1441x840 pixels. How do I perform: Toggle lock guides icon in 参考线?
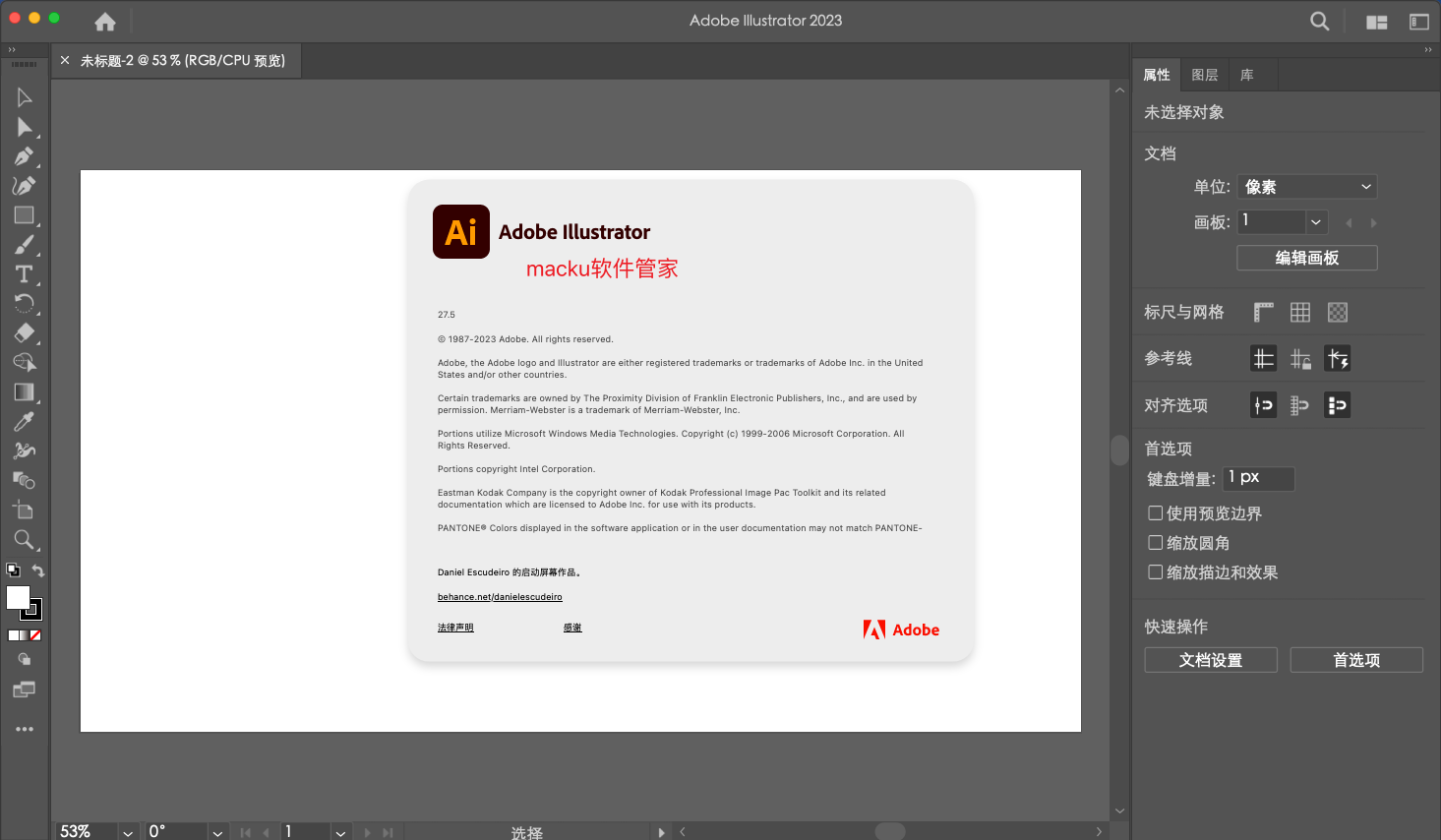[1300, 358]
